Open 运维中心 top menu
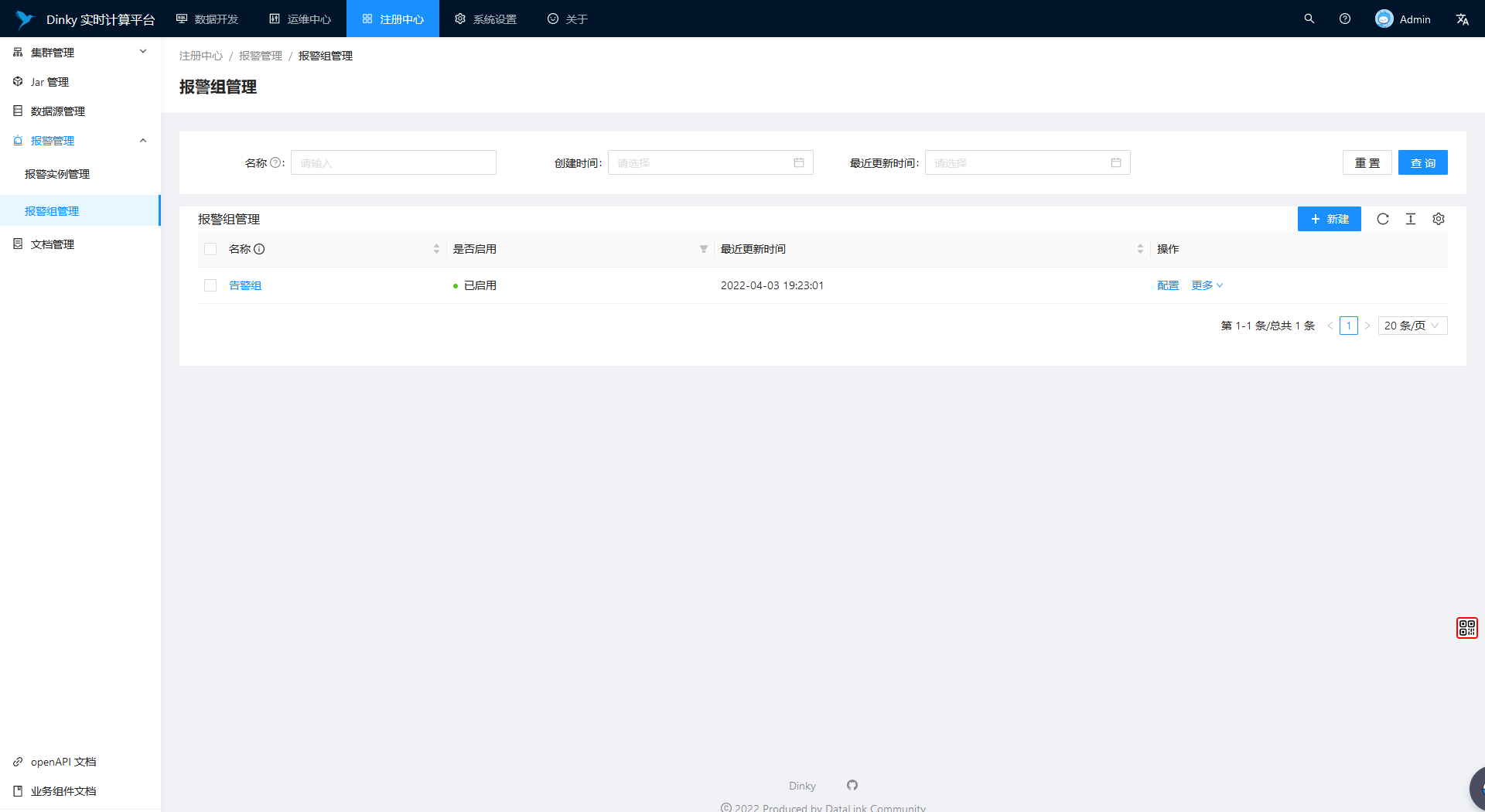This screenshot has height=812, width=1485. pyautogui.click(x=300, y=19)
